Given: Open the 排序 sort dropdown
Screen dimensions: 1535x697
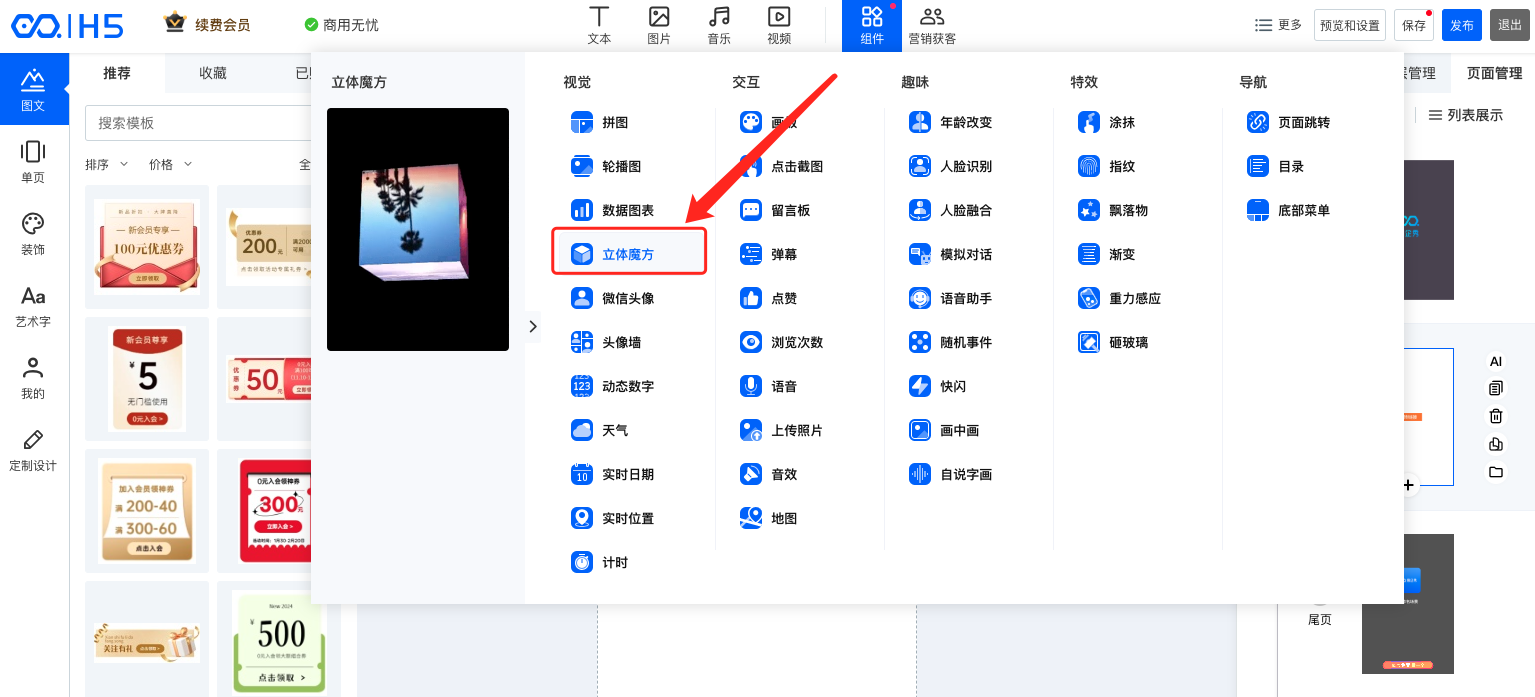Looking at the screenshot, I should coord(106,164).
